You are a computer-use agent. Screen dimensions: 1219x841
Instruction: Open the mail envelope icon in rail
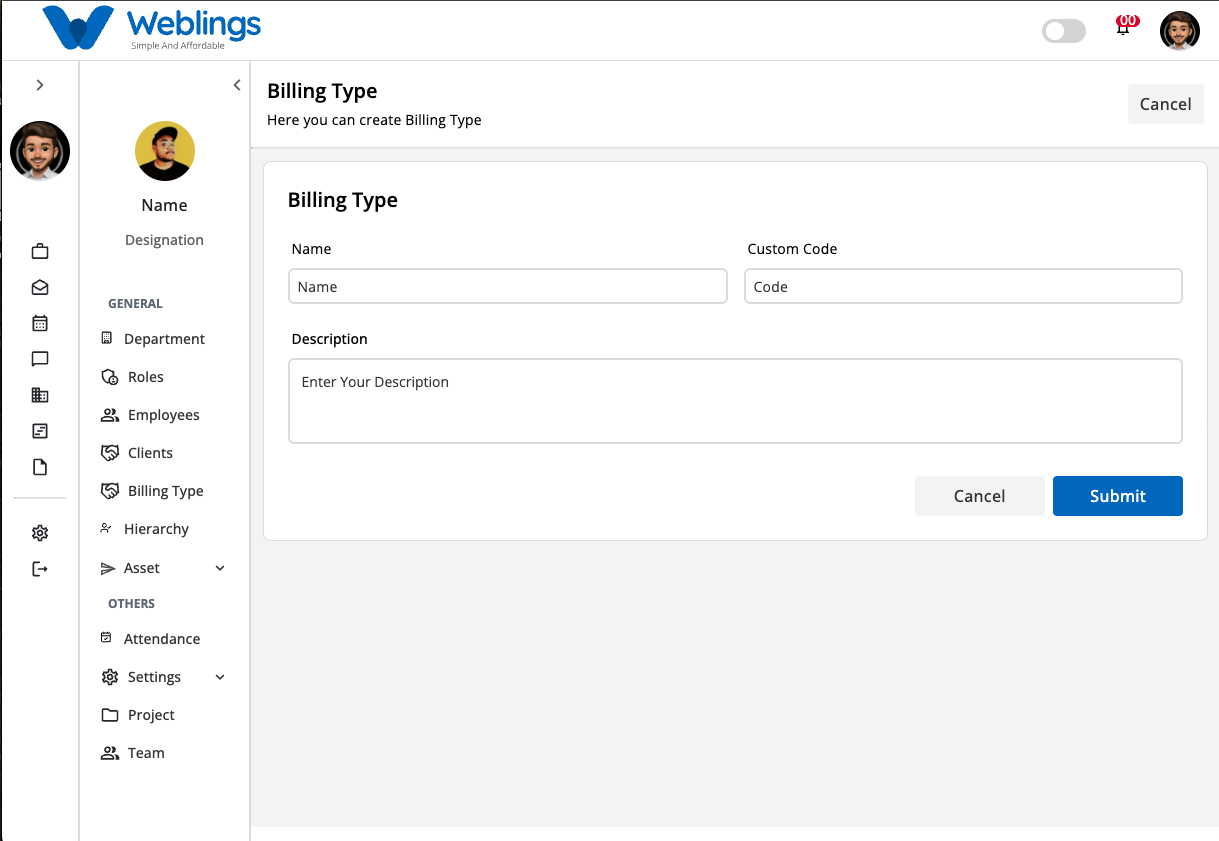40,287
